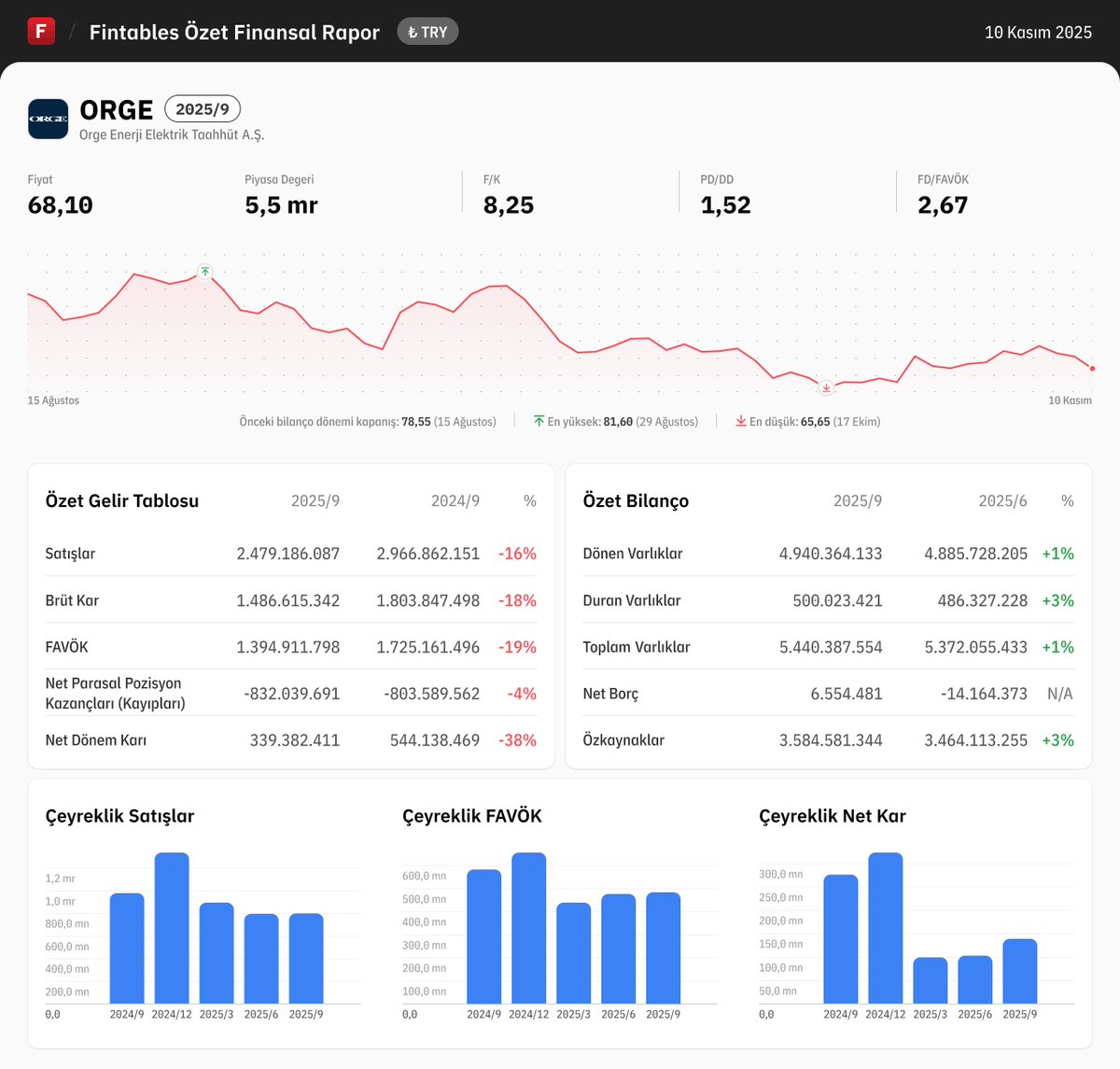This screenshot has height=1069, width=1120.
Task: Click the red low-point arrow on chart
Action: (x=826, y=387)
